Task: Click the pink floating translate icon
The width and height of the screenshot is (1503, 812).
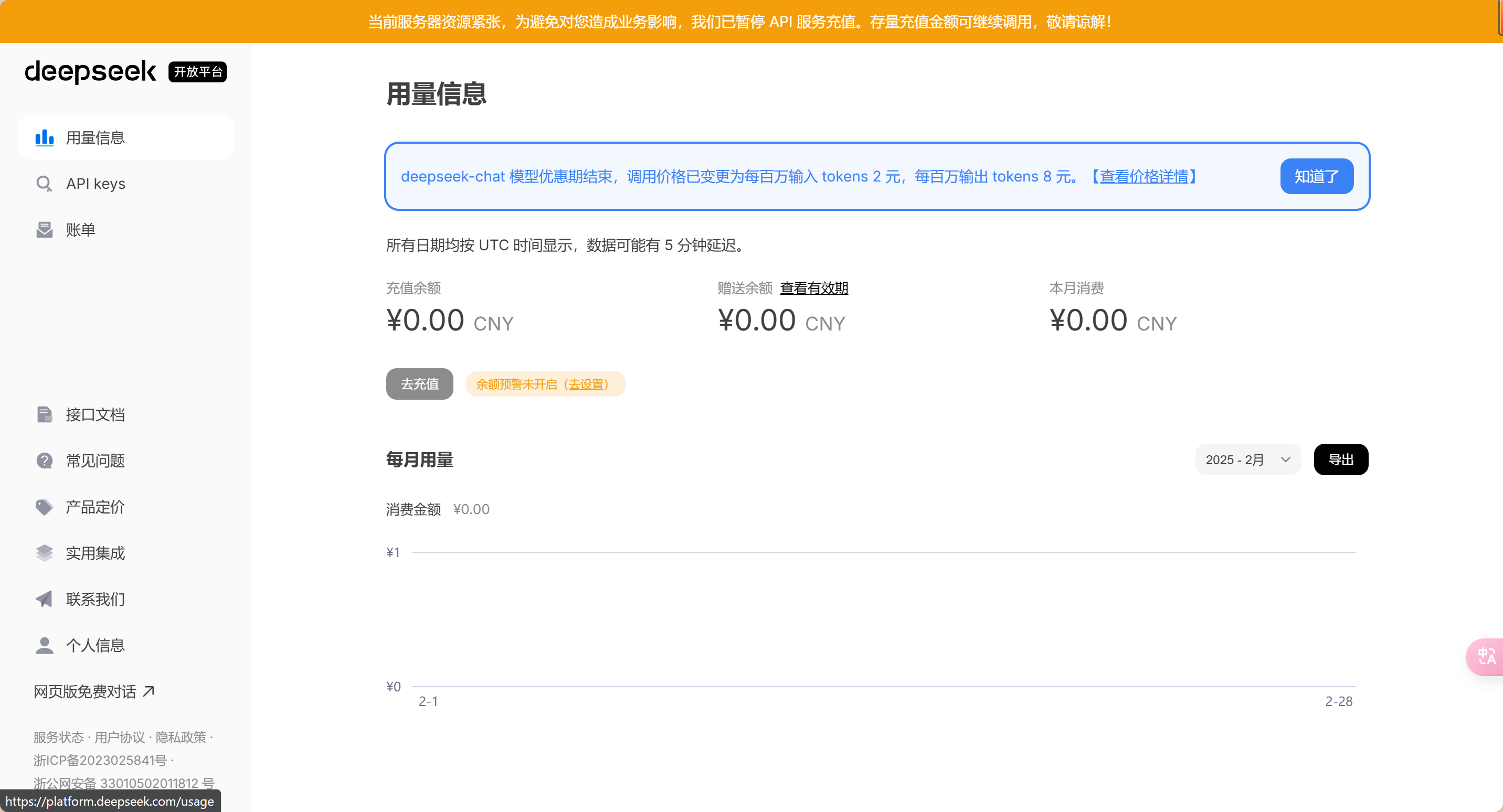Action: 1486,657
